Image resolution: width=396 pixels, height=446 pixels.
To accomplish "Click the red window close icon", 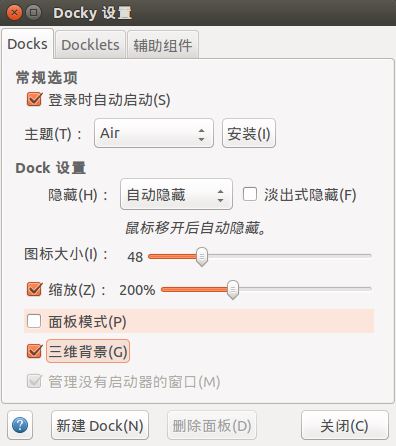I will click(14, 13).
